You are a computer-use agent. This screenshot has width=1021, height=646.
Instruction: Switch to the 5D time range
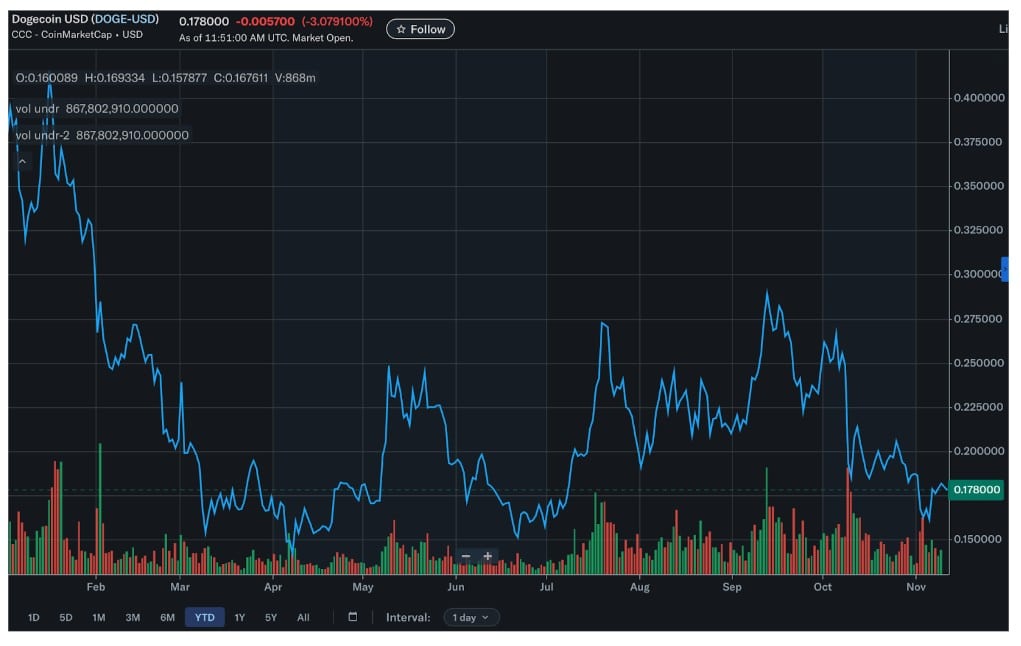66,617
